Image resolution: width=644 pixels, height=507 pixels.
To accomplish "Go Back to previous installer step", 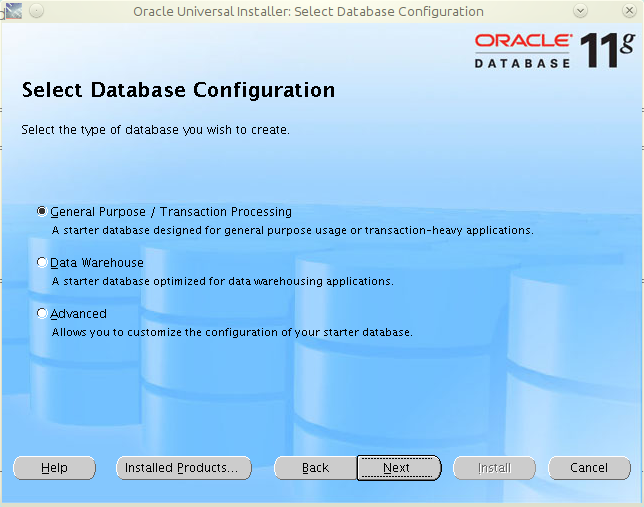I will 315,468.
